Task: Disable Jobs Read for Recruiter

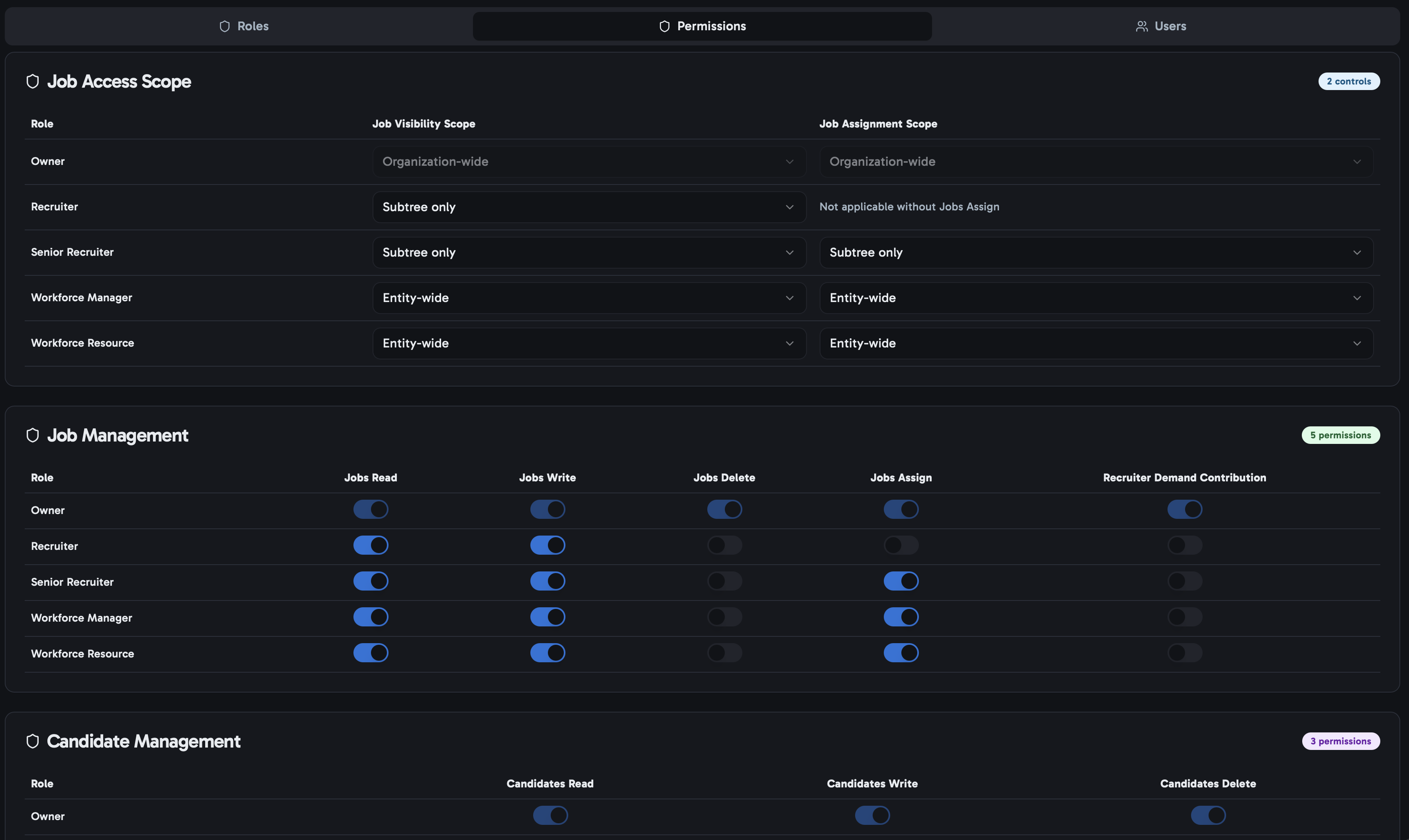Action: [x=371, y=545]
